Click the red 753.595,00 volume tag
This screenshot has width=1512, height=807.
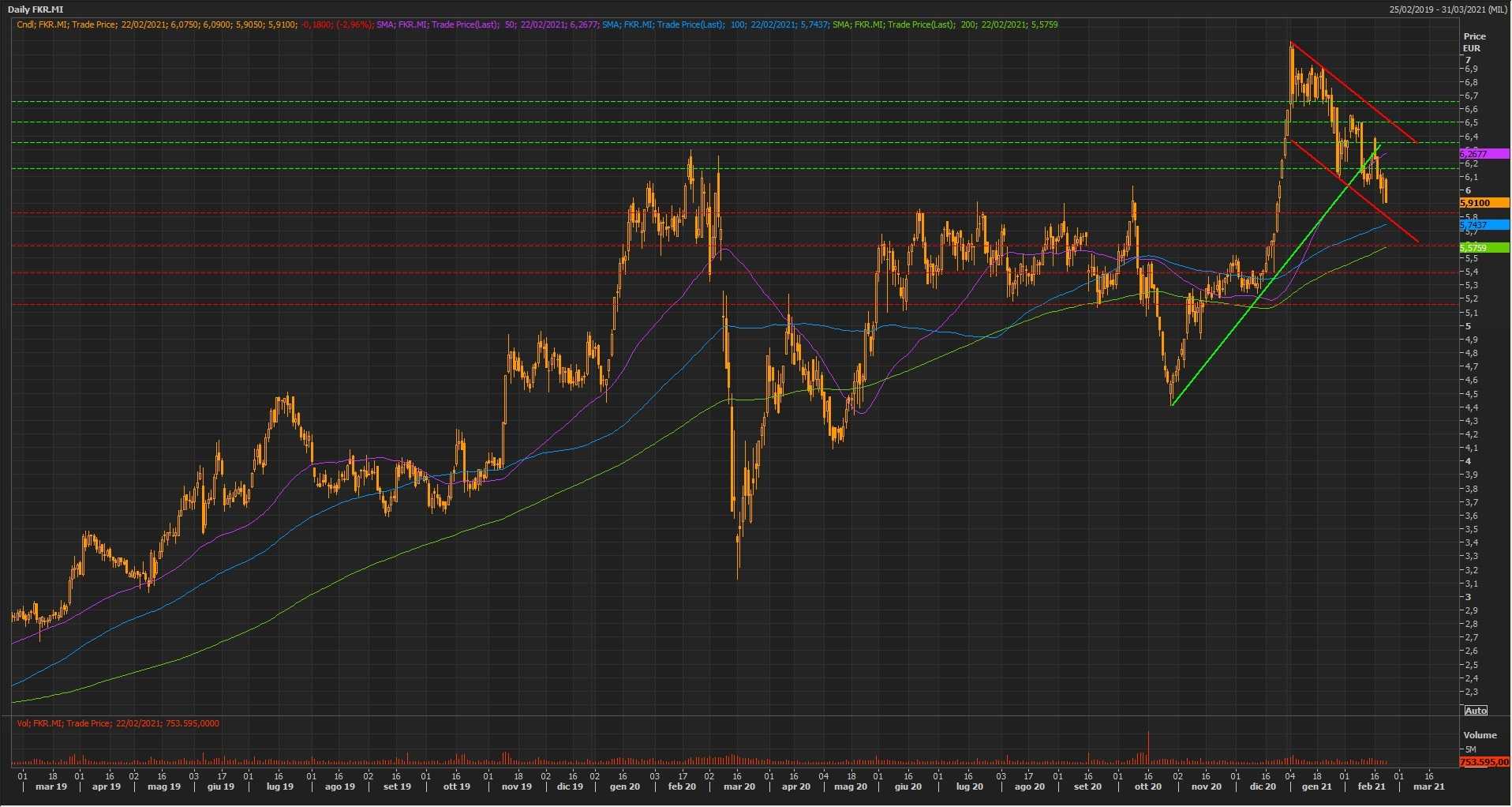(x=1484, y=763)
